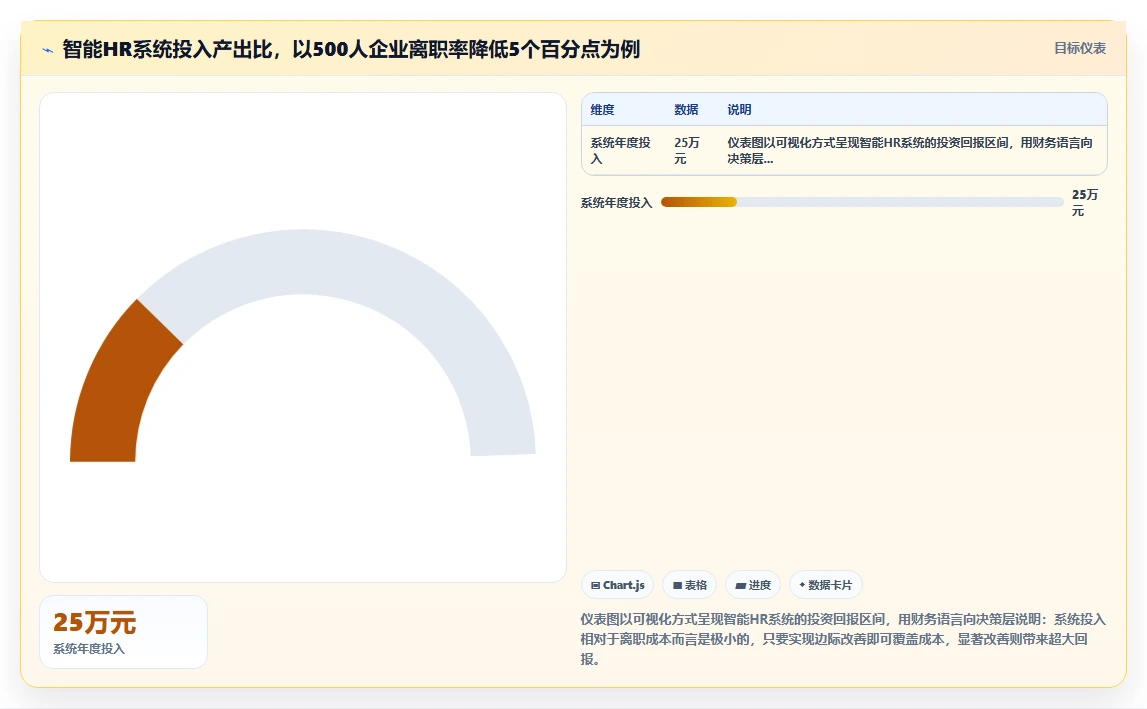Viewport: 1147px width, 709px height.
Task: Click the 系统年度投入 progress bar
Action: (862, 203)
